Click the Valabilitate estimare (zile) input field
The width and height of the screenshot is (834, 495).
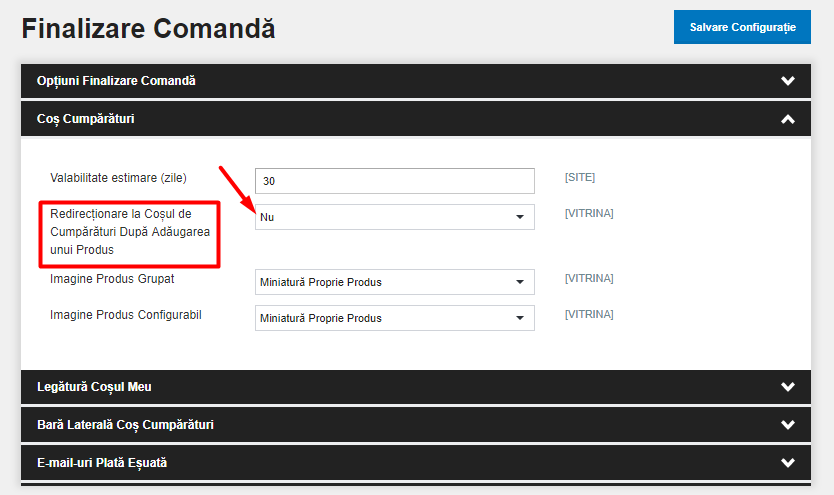pos(395,181)
